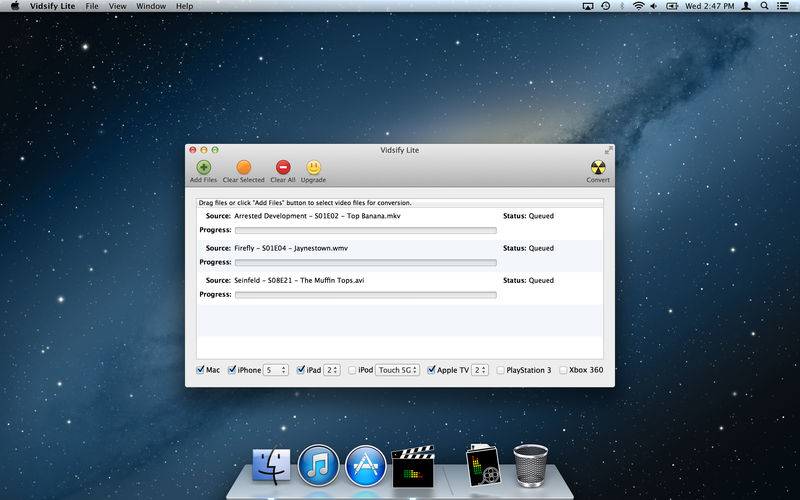
Task: Click the smiley Upgrade icon
Action: pos(313,167)
